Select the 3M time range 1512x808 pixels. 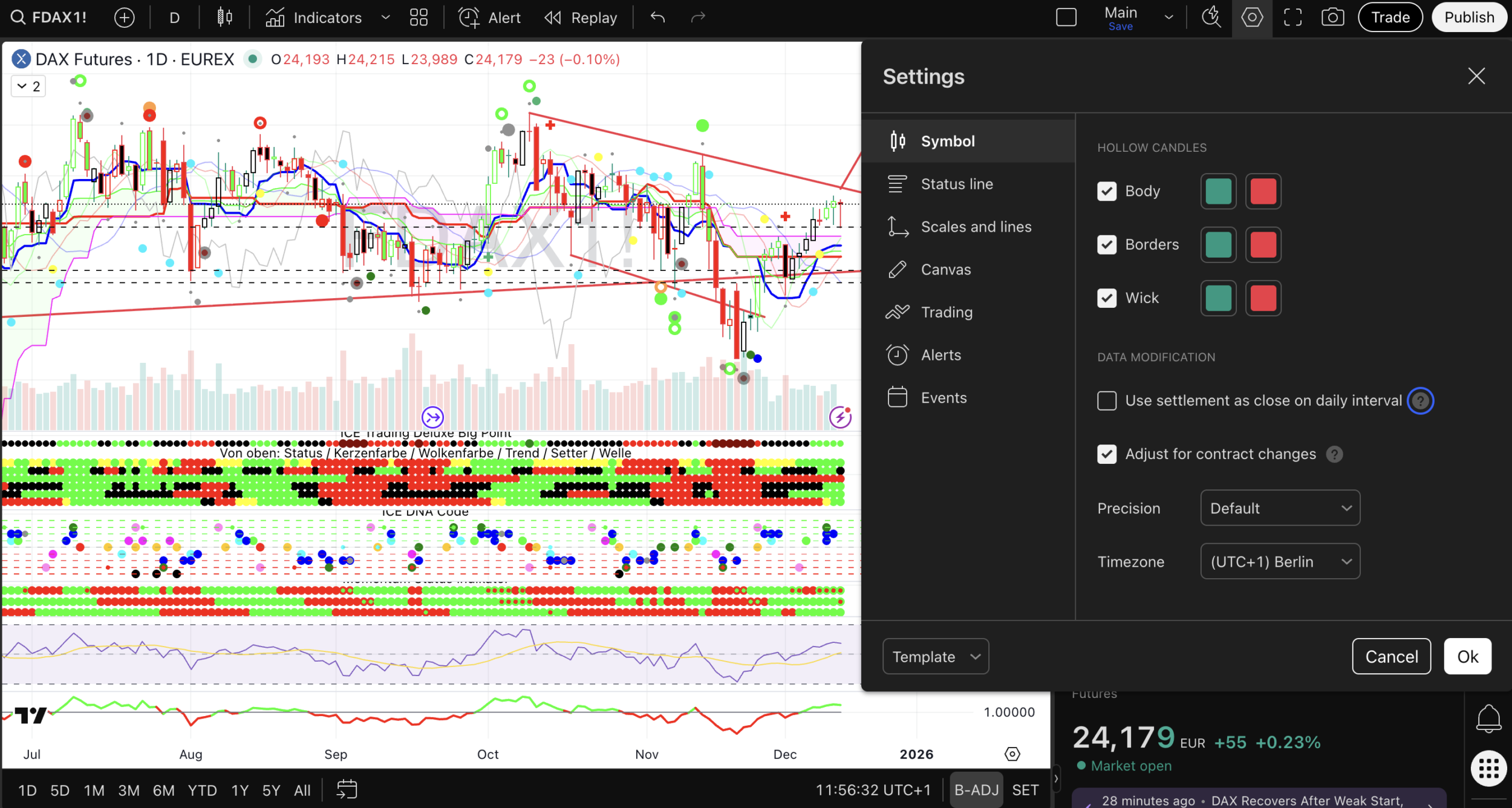(x=129, y=790)
